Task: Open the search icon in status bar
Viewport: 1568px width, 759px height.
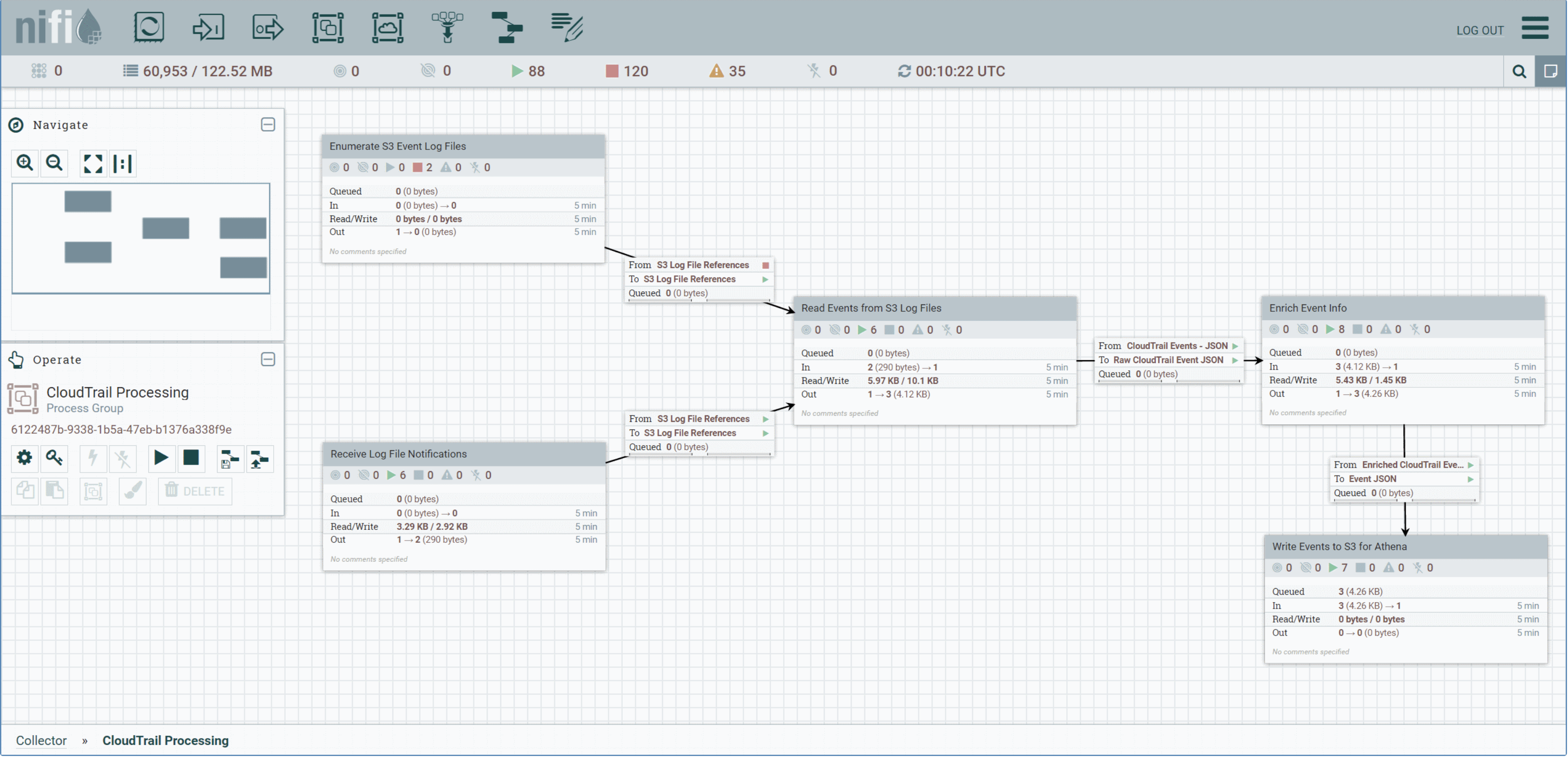Action: [1519, 71]
